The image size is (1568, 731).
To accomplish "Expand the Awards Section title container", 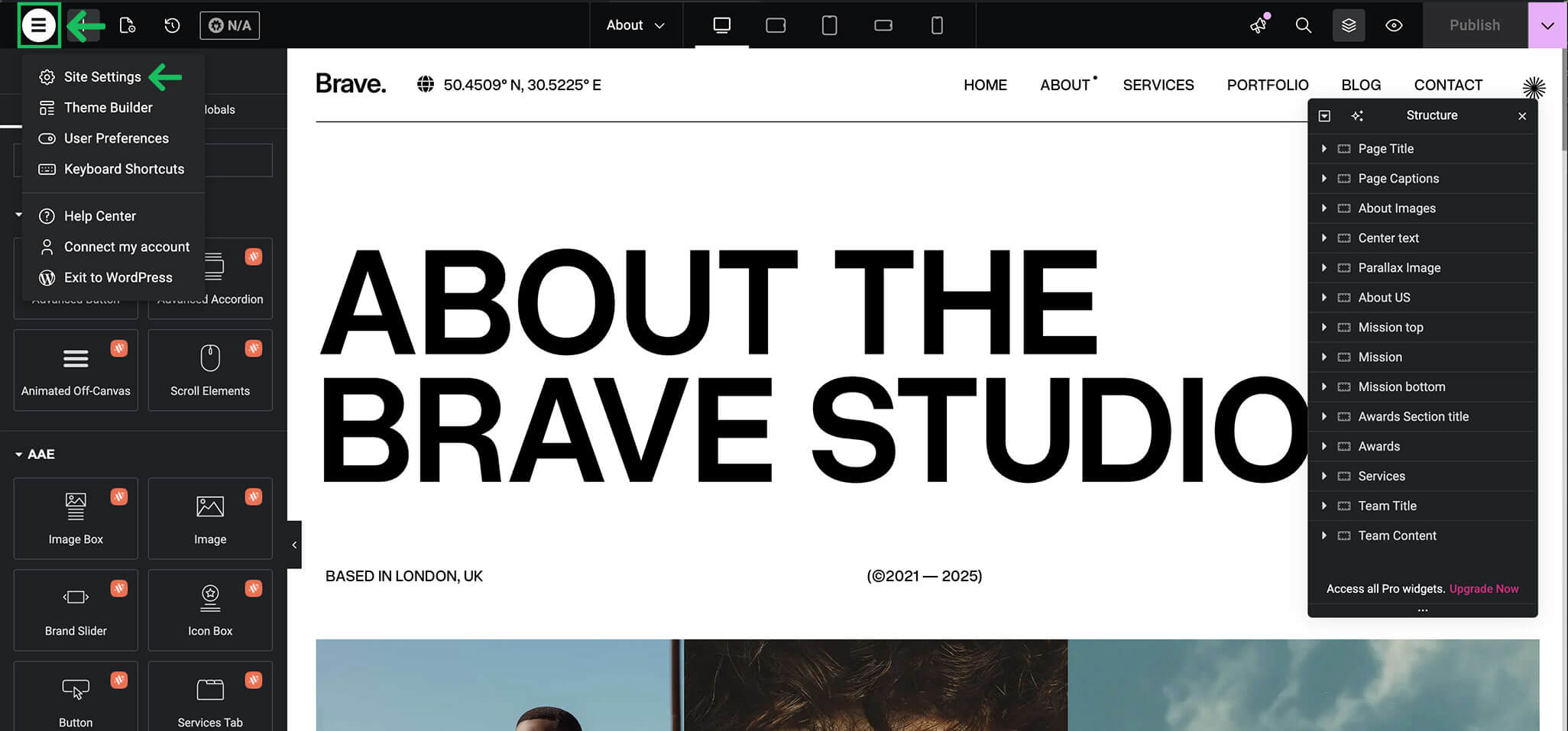I will click(x=1324, y=416).
